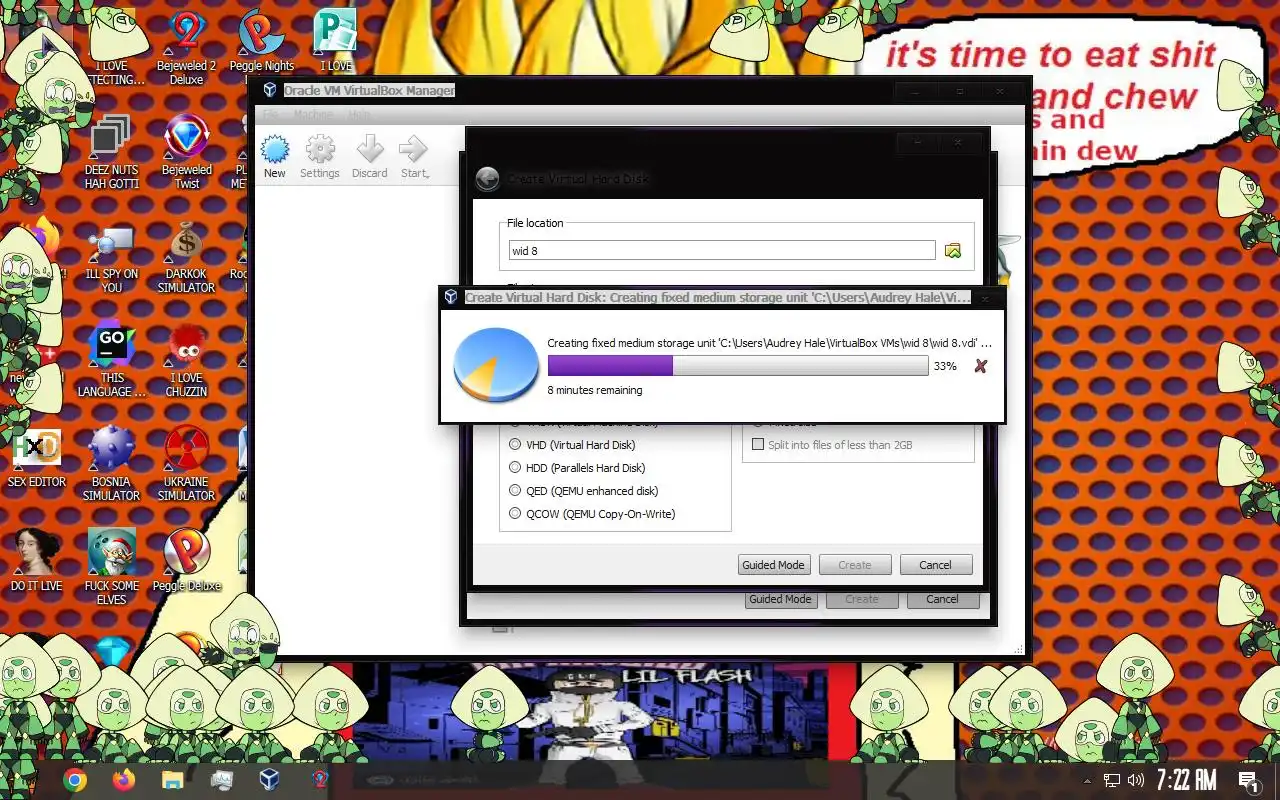This screenshot has width=1280, height=800.
Task: Click the 33% progress percentage
Action: (945, 366)
